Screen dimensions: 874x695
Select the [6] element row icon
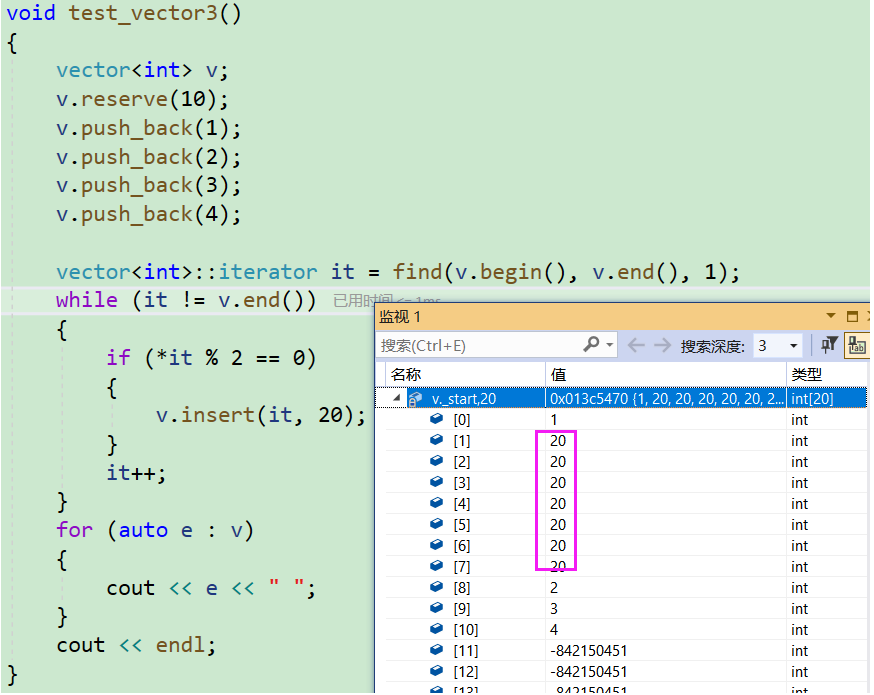(x=436, y=545)
